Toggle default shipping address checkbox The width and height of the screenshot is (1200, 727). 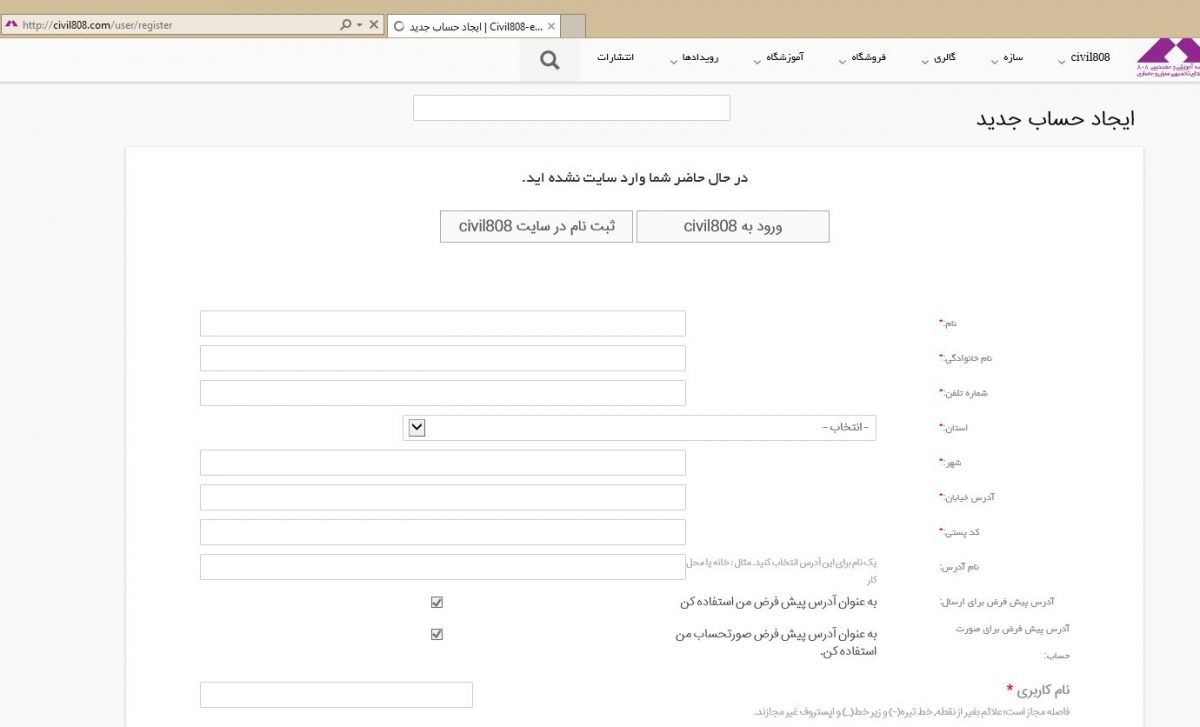tap(436, 602)
